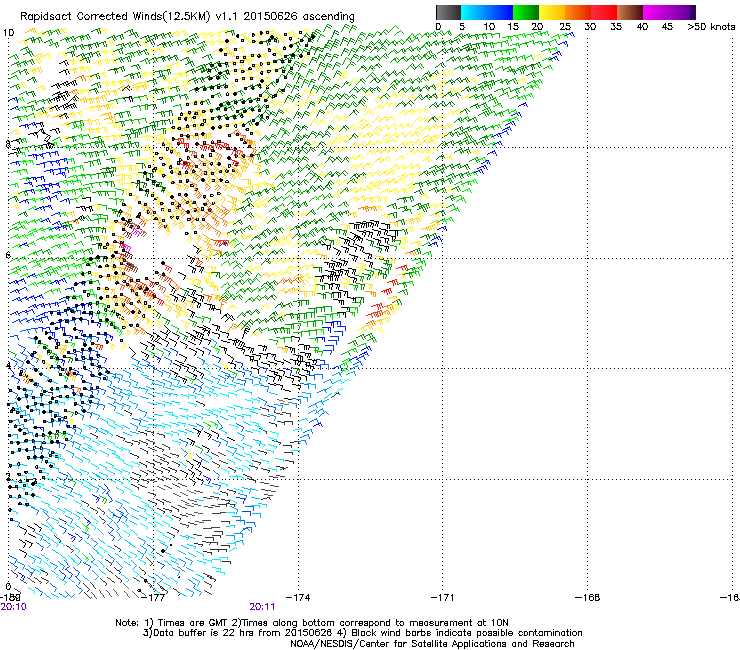The width and height of the screenshot is (740, 650).
Task: Click the '>50 knots' legend label
Action: [711, 27]
